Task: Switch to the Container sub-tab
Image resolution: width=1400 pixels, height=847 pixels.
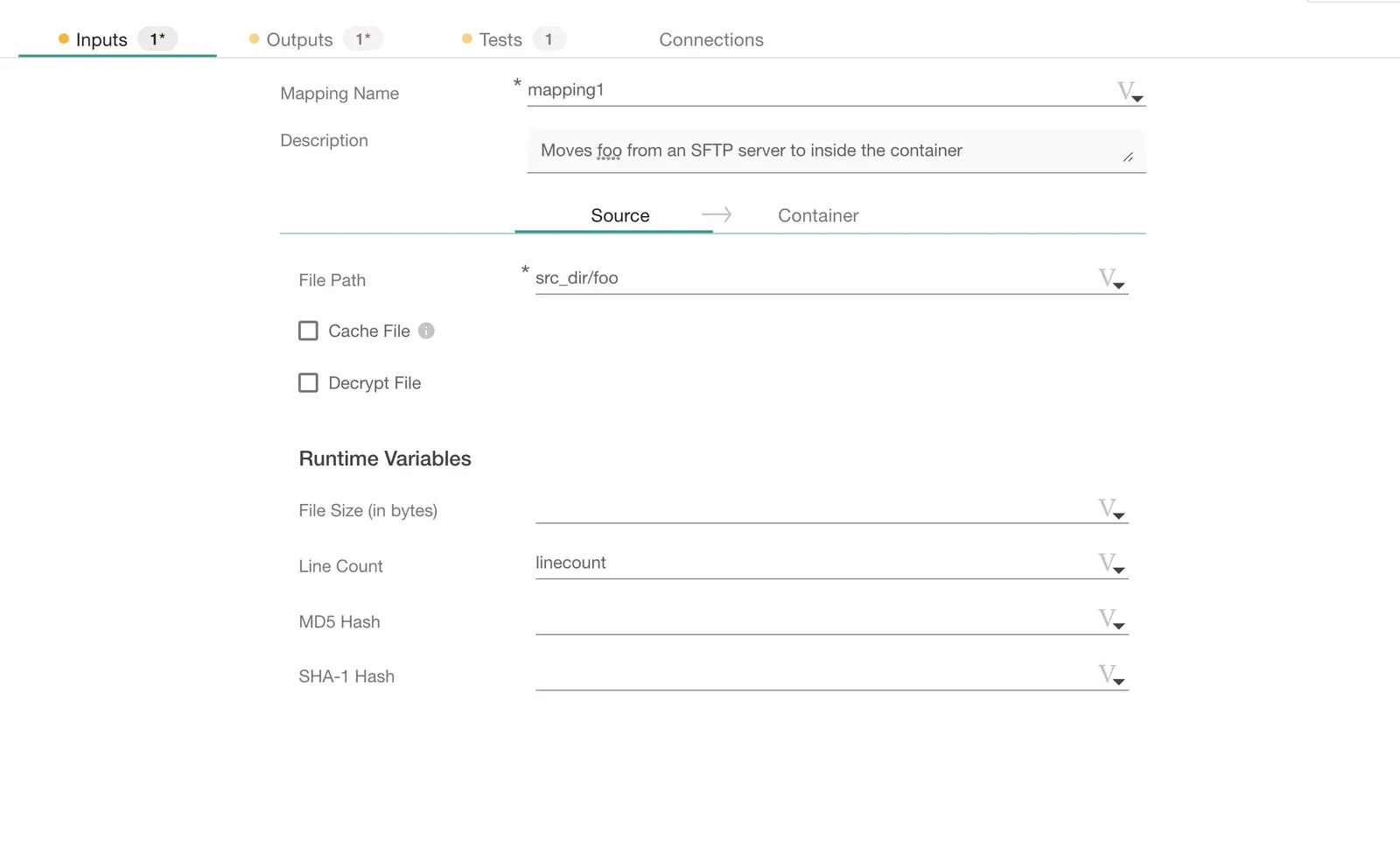Action: click(x=817, y=216)
